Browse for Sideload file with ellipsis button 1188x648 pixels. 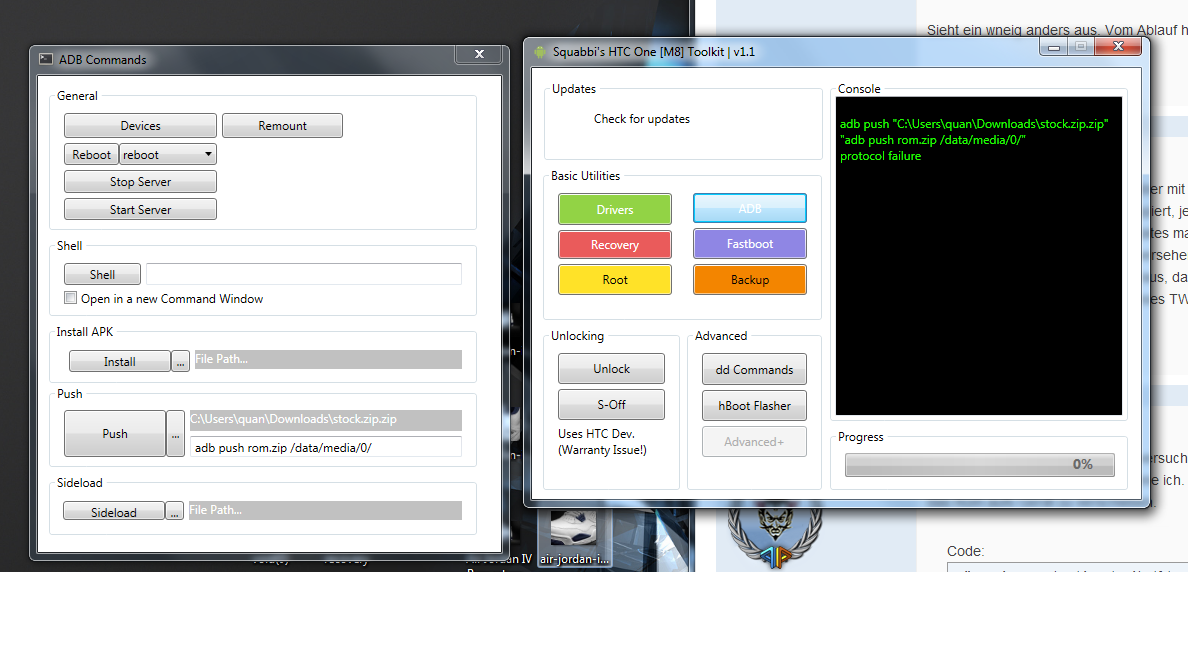click(175, 512)
